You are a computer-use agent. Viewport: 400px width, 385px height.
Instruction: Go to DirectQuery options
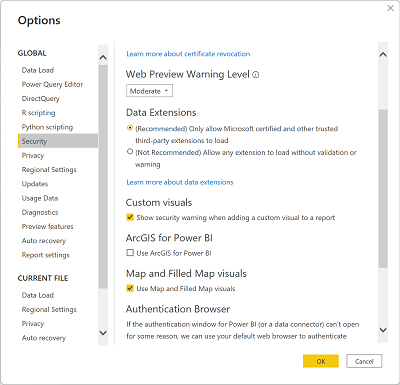pyautogui.click(x=41, y=99)
